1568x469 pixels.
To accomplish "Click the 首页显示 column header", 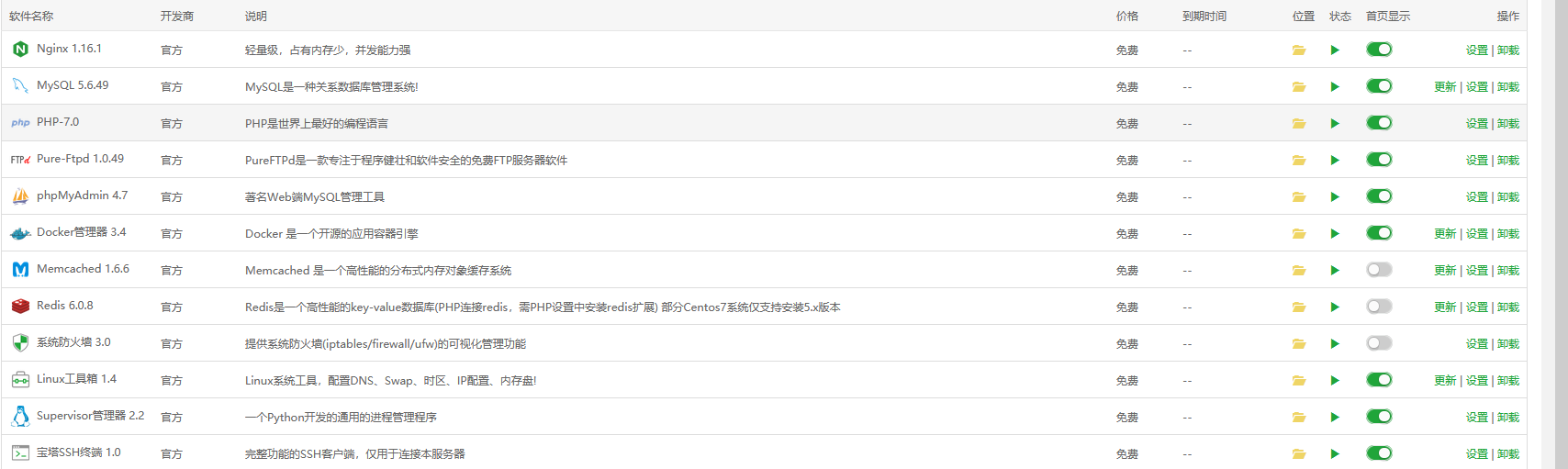I will coord(1388,17).
